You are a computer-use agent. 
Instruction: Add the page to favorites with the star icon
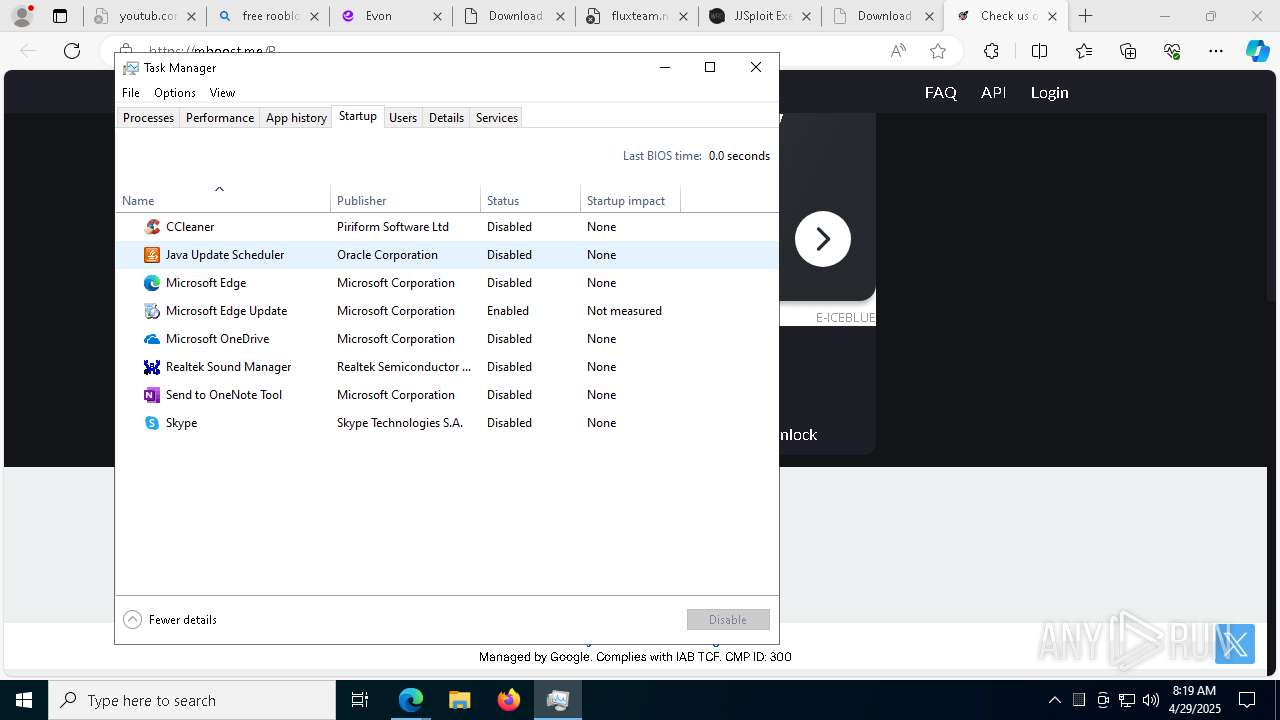(938, 51)
